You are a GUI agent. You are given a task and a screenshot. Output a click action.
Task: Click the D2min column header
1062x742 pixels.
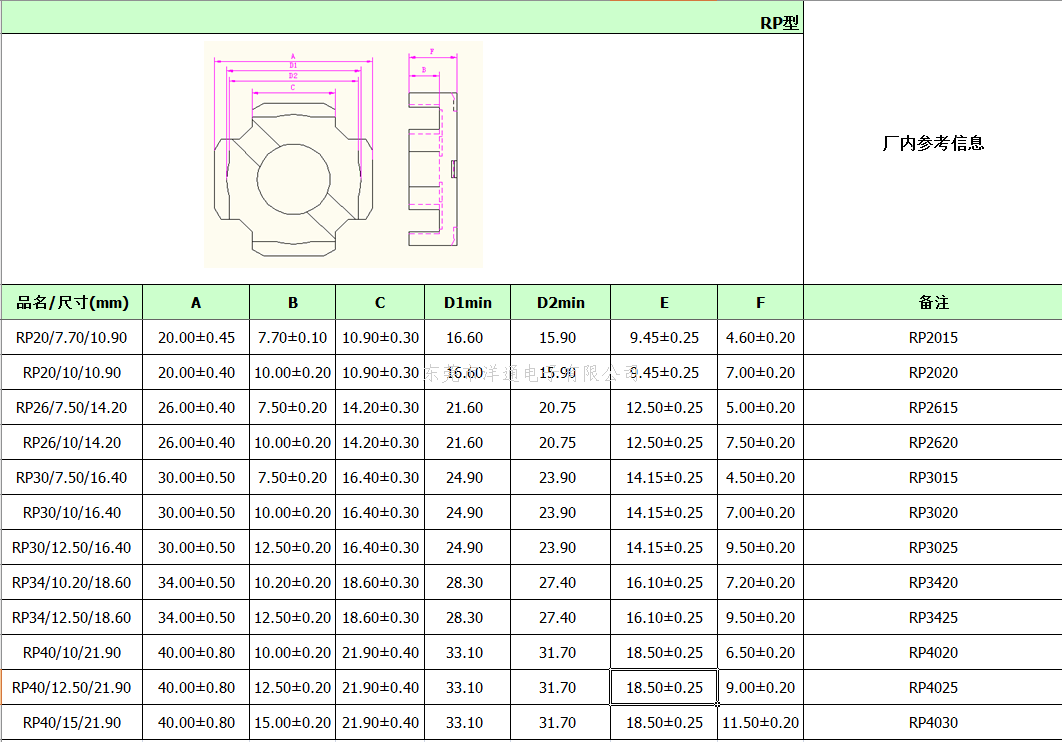pos(560,303)
